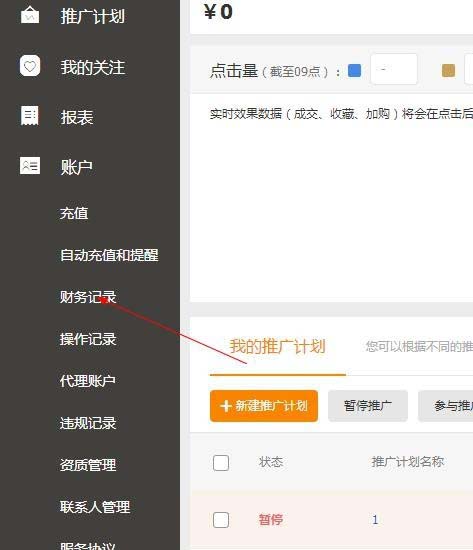Click the tan color swatch beside 点击量
The height and width of the screenshot is (550, 473).
tap(448, 70)
